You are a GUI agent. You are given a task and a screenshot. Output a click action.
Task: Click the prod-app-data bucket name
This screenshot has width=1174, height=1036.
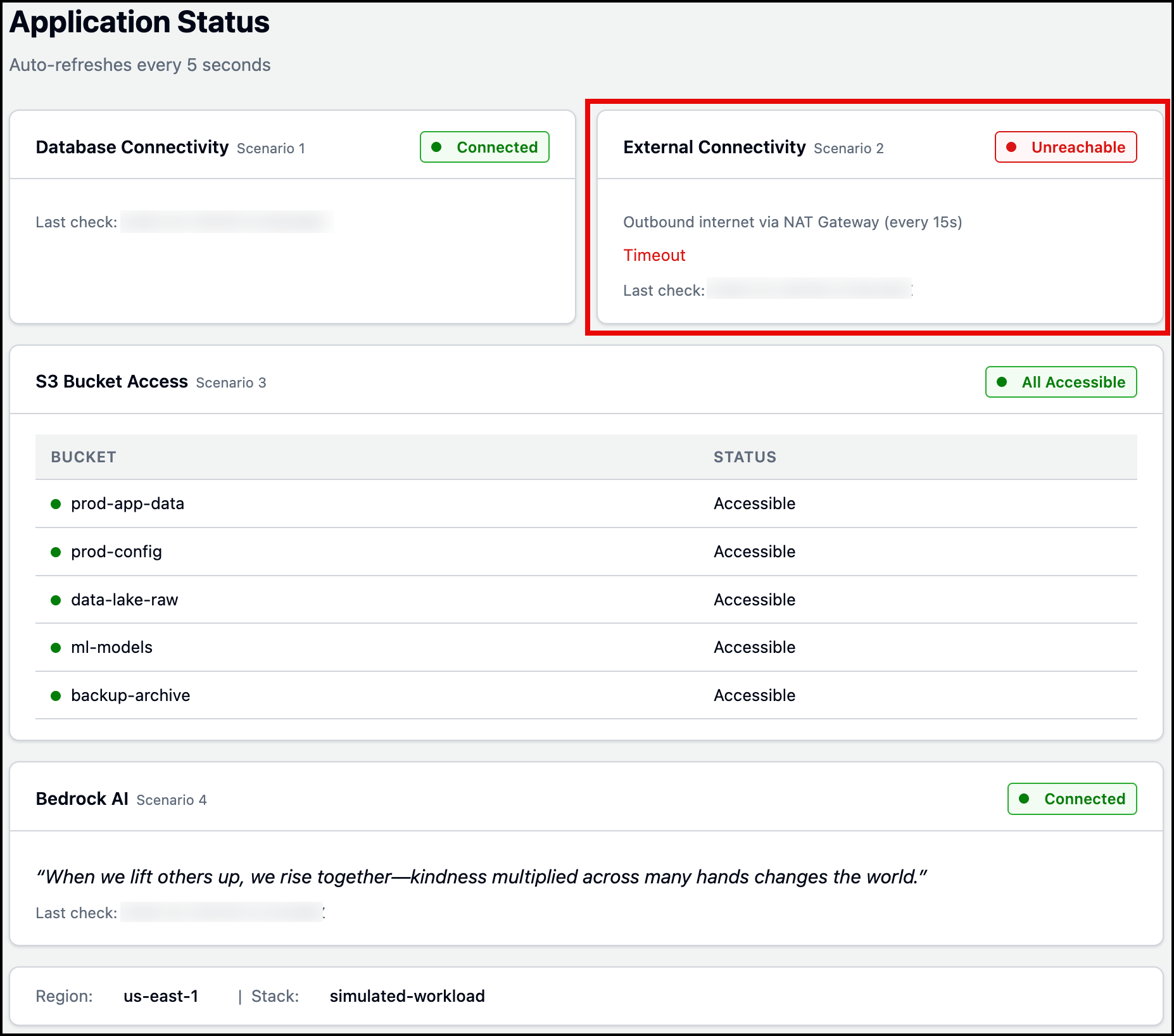click(x=127, y=503)
